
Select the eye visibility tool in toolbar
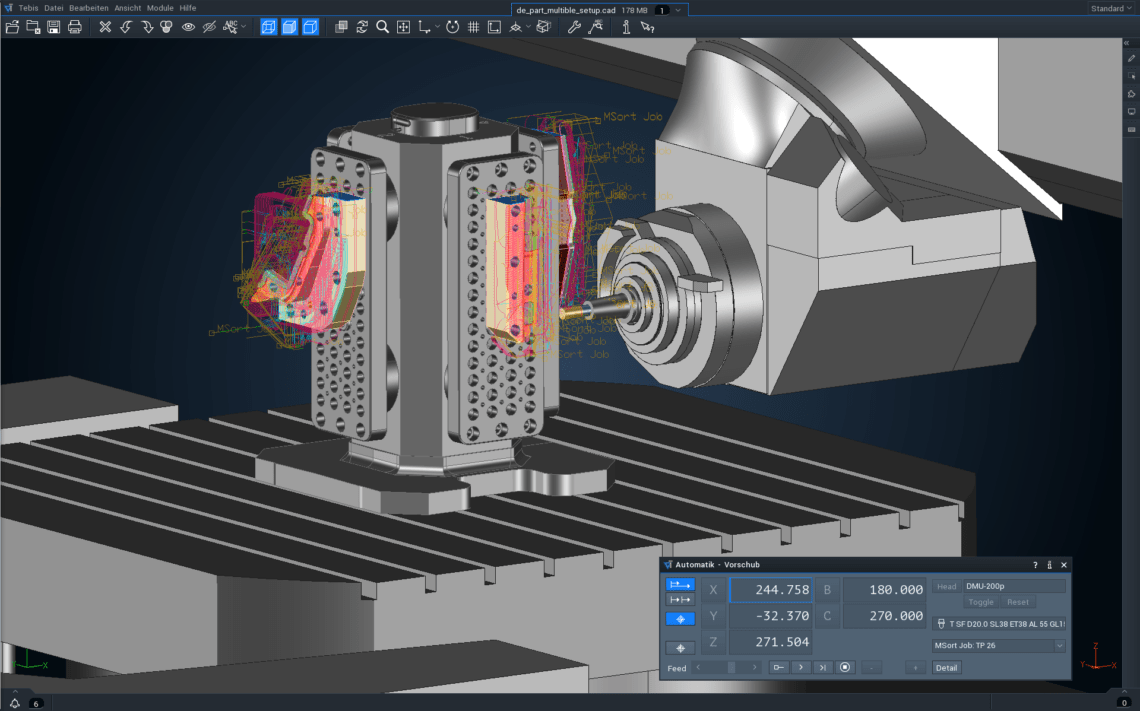[188, 27]
